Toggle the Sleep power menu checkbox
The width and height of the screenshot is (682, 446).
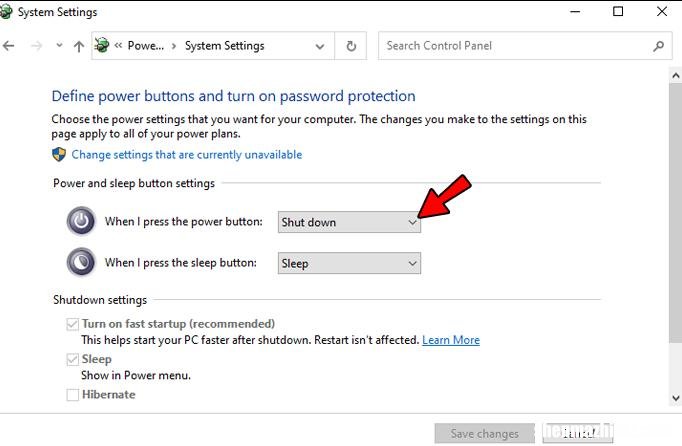click(x=73, y=359)
